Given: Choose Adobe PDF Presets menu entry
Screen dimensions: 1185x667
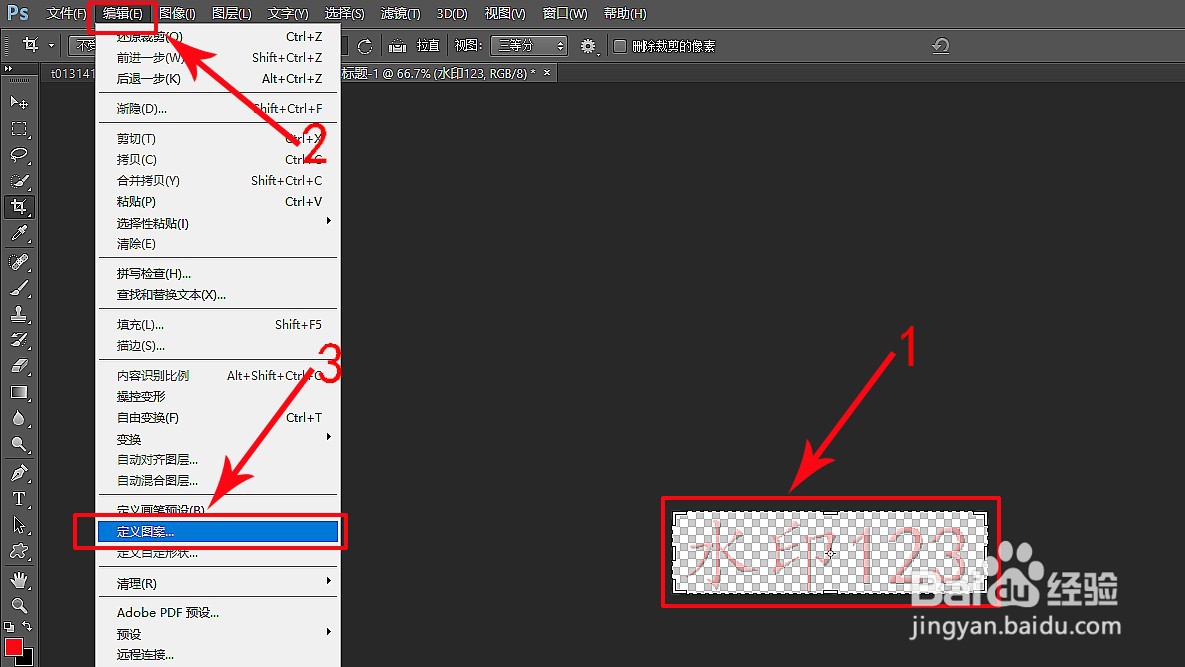Looking at the screenshot, I should 218,613.
